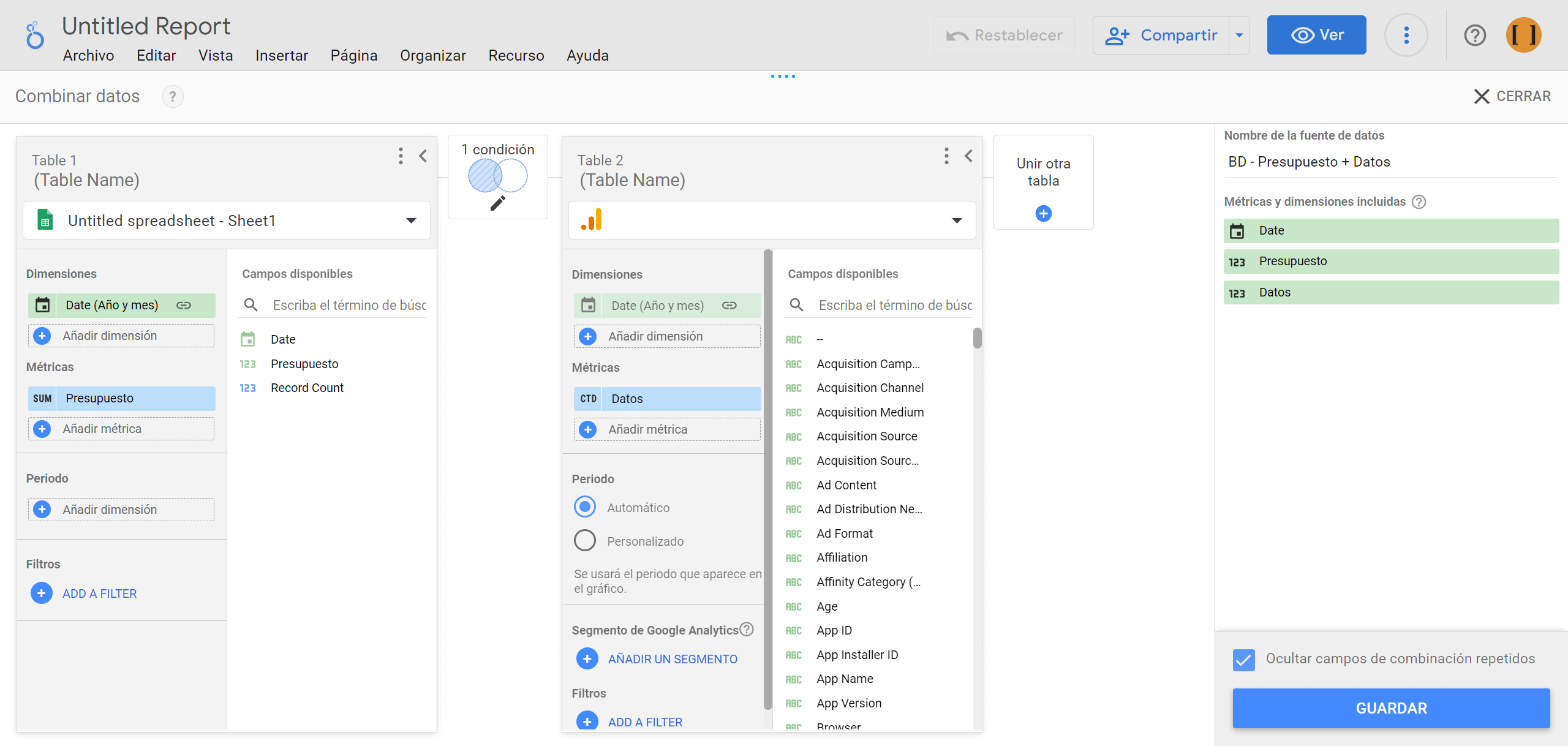Edit the join condition pencil icon

coord(497,203)
